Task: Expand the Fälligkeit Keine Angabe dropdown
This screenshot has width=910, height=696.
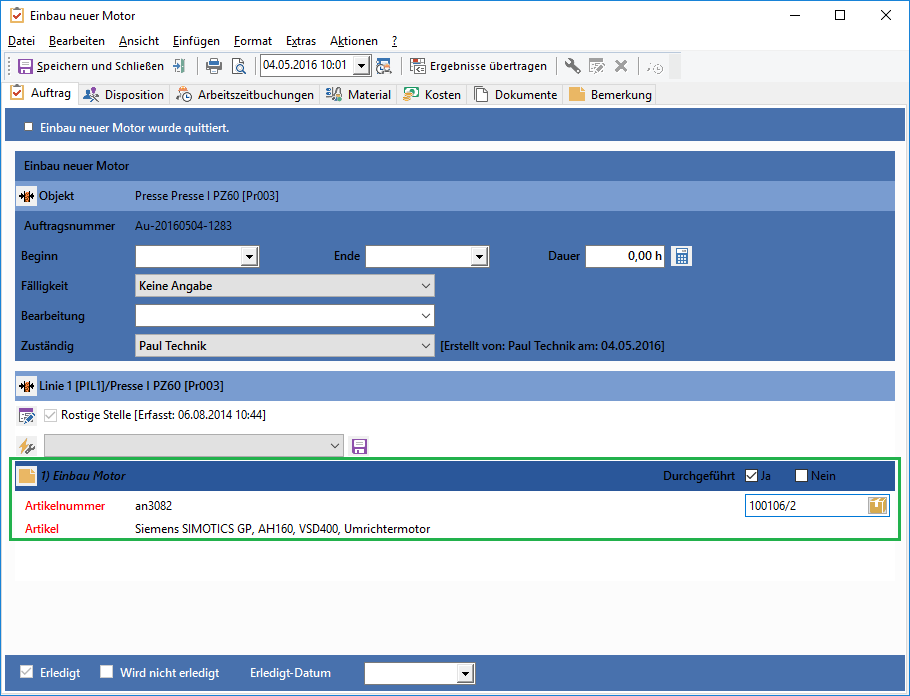Action: (425, 286)
